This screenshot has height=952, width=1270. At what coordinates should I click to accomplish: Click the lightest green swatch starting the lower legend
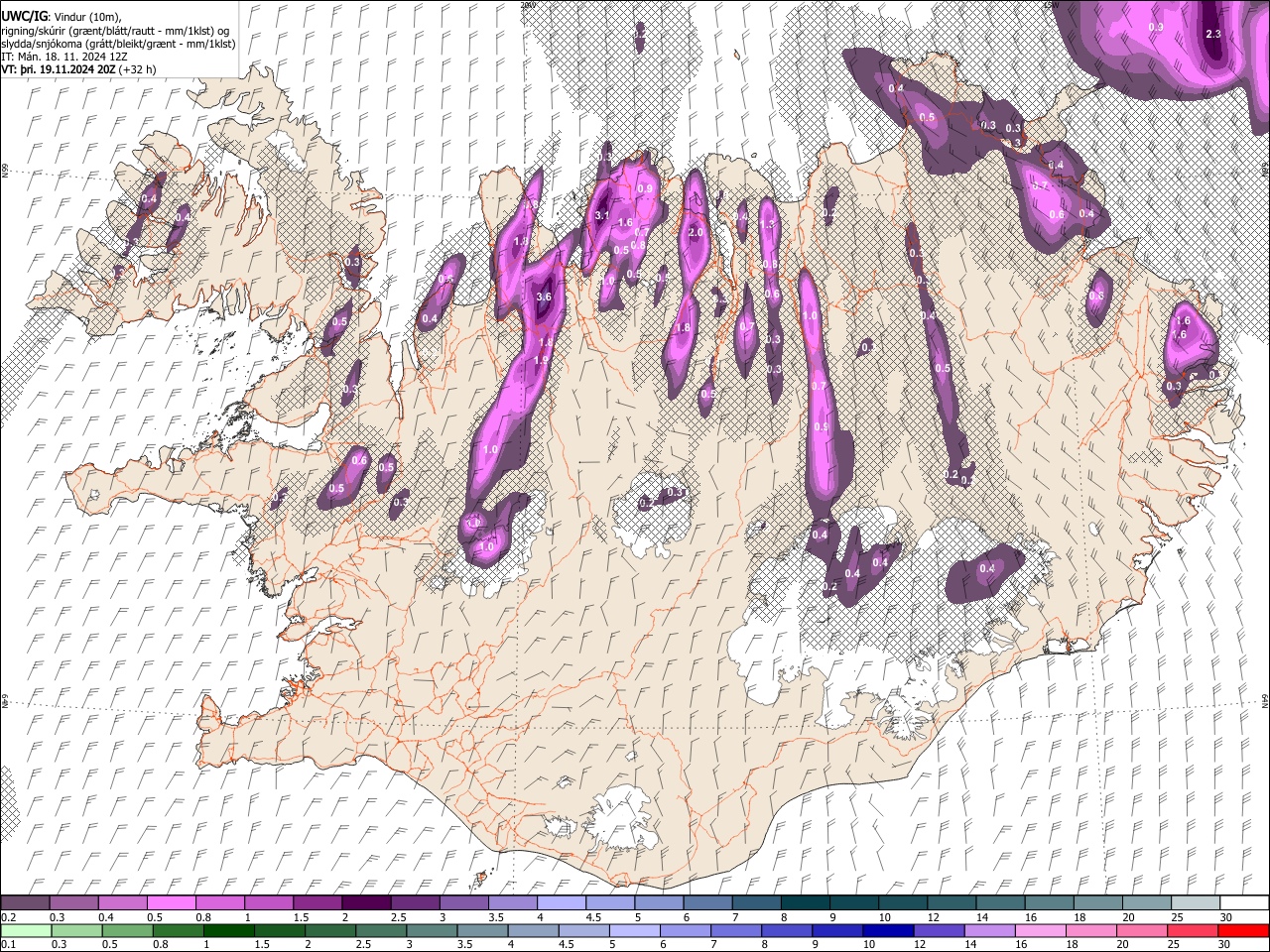26,930
